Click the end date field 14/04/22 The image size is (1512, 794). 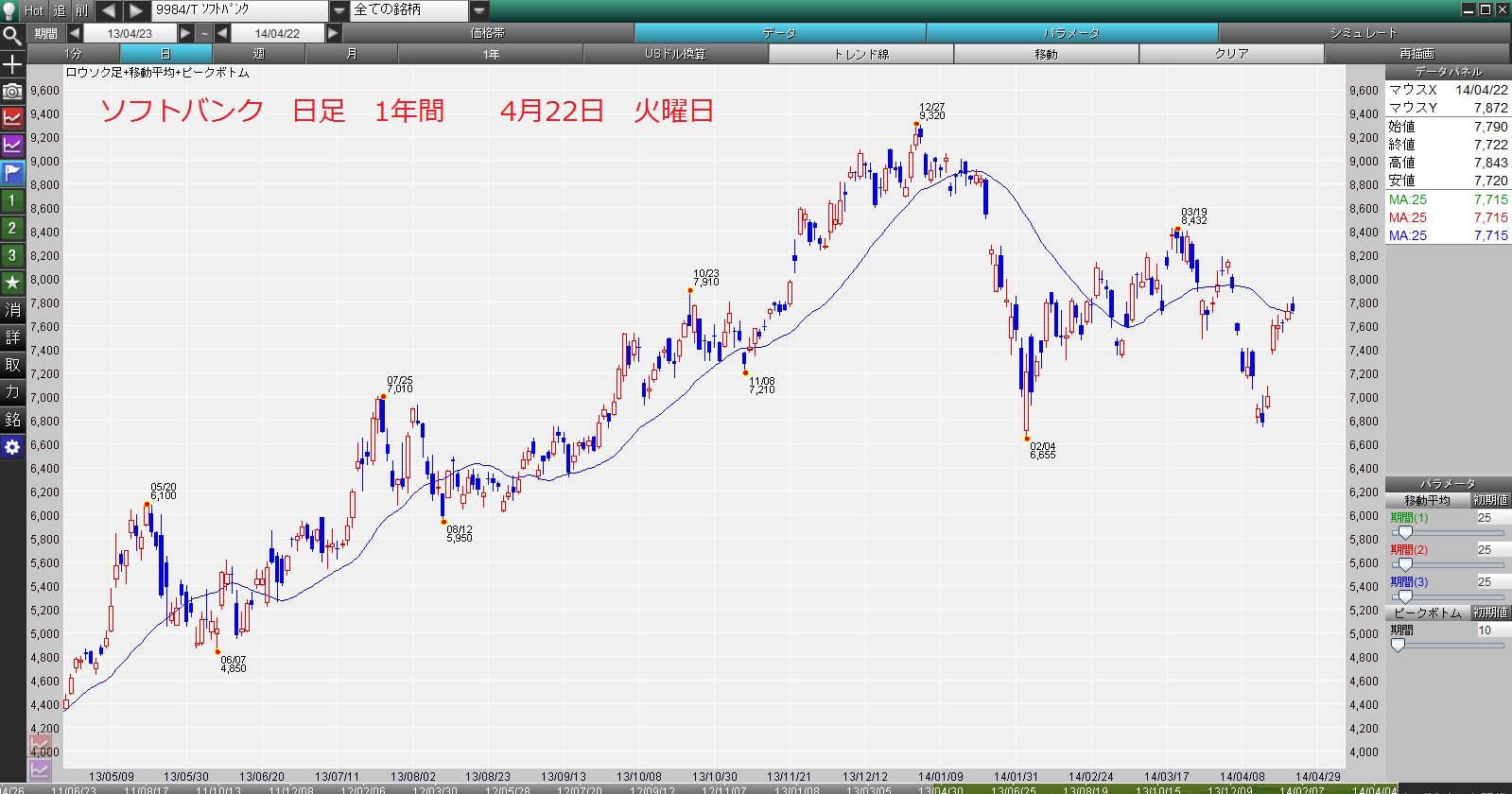click(x=277, y=33)
